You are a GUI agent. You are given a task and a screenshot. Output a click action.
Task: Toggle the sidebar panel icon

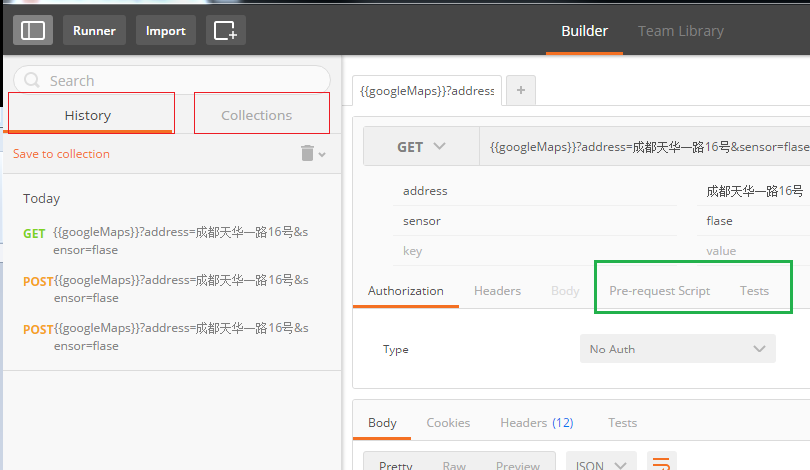33,30
